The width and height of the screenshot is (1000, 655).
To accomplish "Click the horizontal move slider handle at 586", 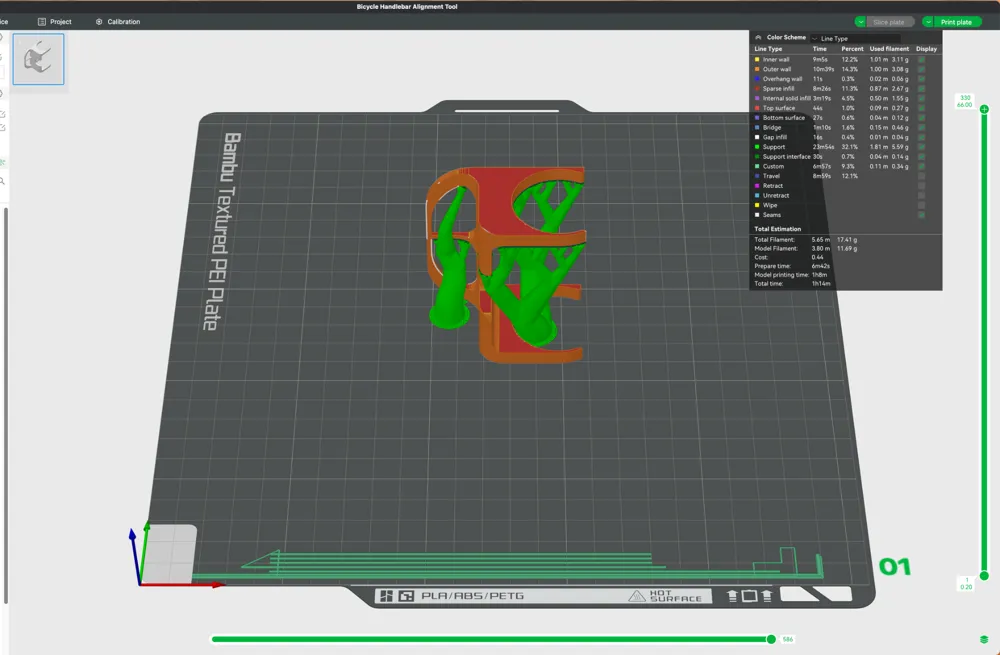I will pyautogui.click(x=771, y=639).
